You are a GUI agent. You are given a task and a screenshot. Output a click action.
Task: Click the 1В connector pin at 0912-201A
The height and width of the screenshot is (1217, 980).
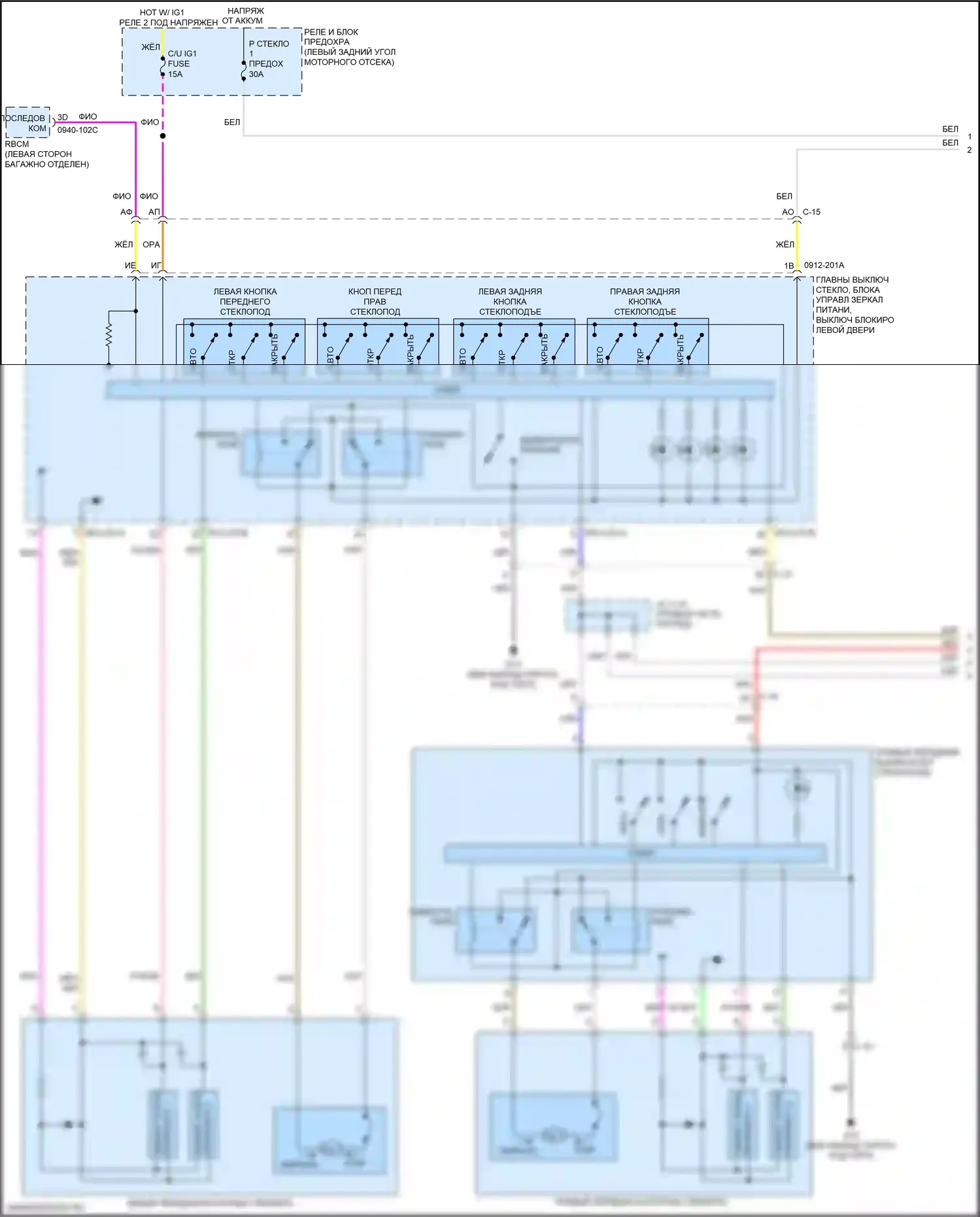point(797,268)
